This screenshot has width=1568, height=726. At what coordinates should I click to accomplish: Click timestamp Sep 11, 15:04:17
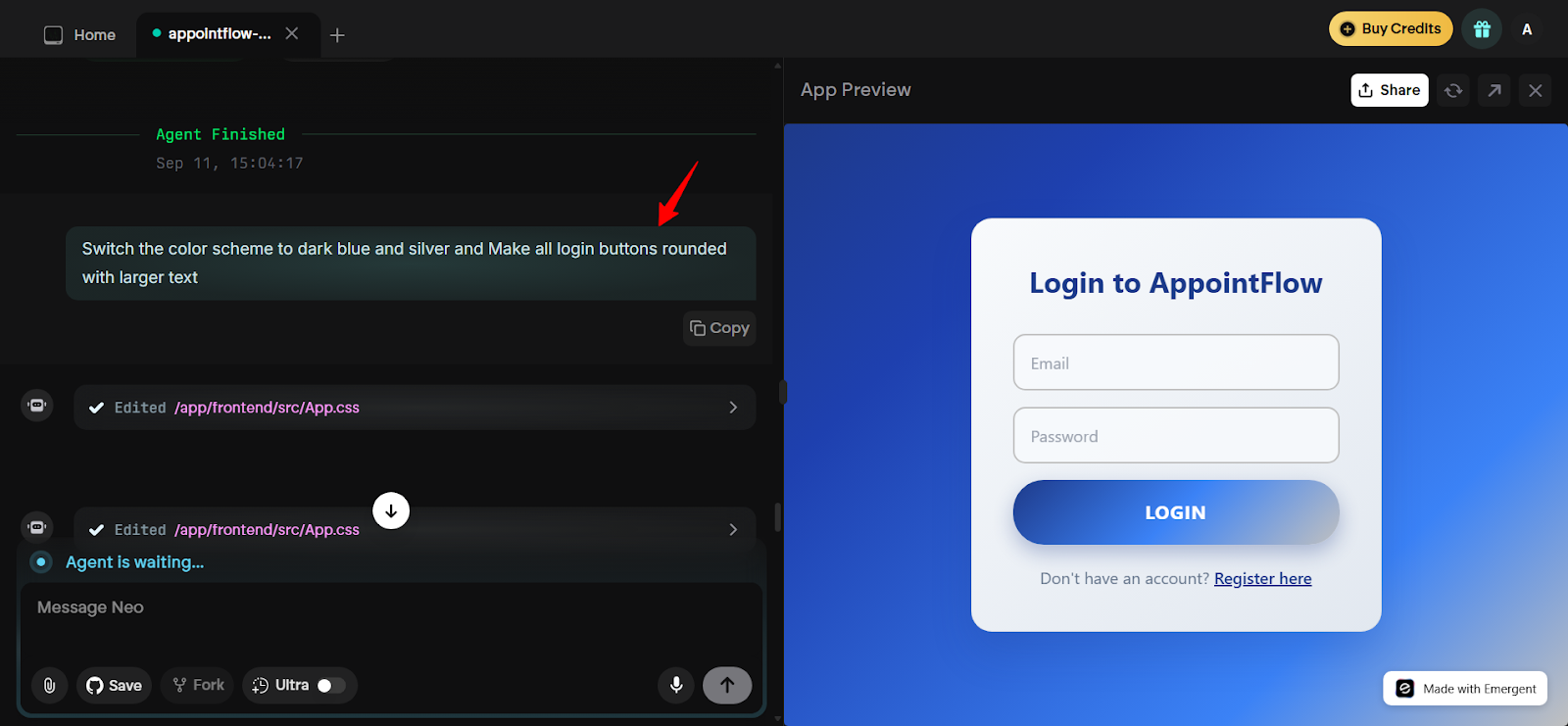229,163
